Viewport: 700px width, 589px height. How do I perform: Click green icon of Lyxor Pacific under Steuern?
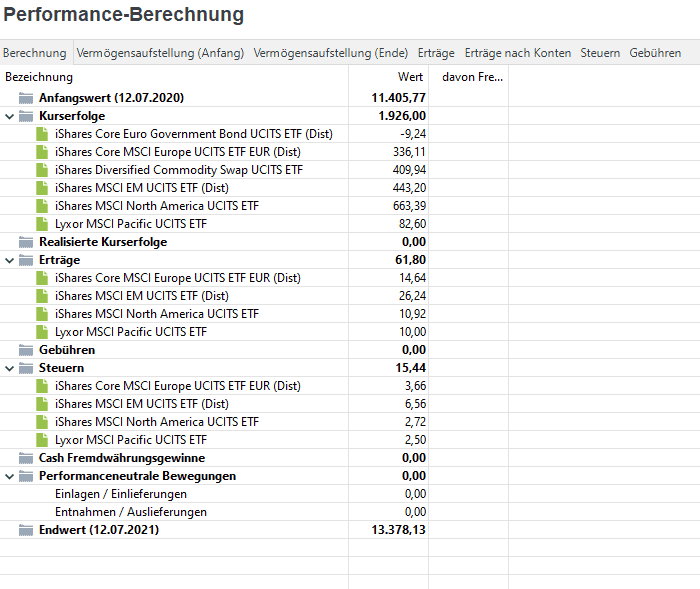click(42, 440)
